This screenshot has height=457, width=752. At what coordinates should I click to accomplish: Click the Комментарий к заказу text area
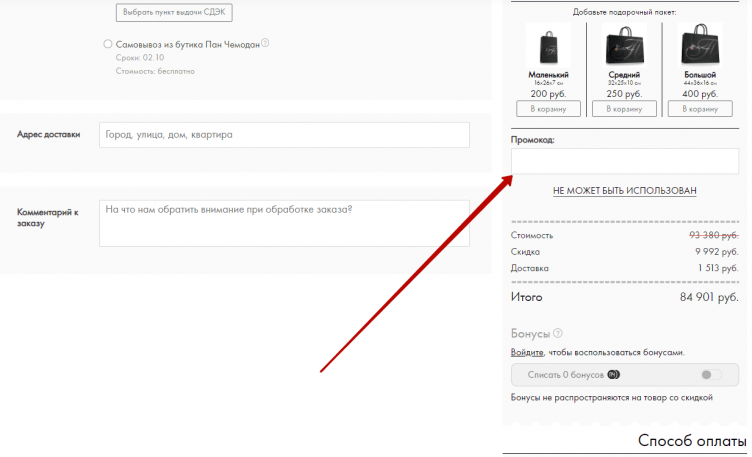coord(284,223)
